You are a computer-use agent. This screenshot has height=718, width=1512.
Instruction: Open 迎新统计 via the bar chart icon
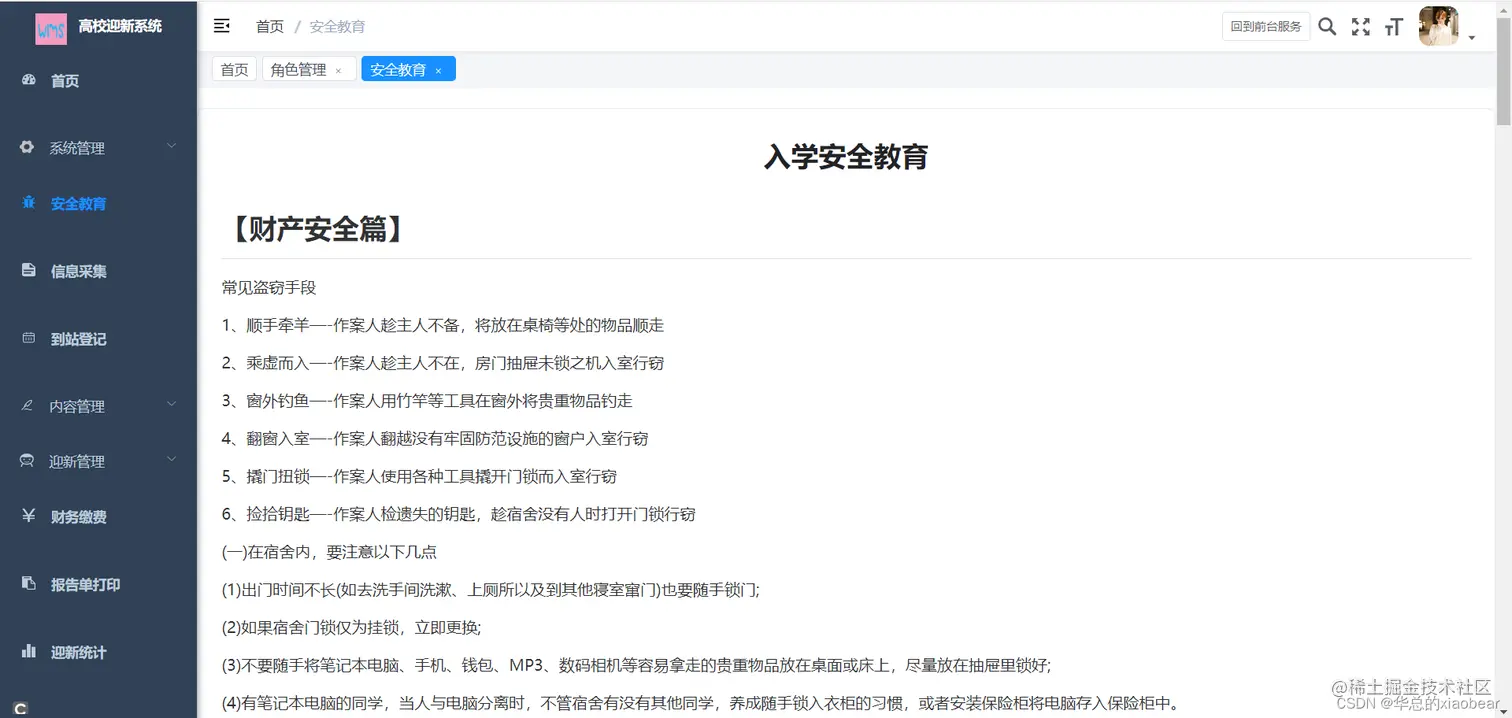28,652
